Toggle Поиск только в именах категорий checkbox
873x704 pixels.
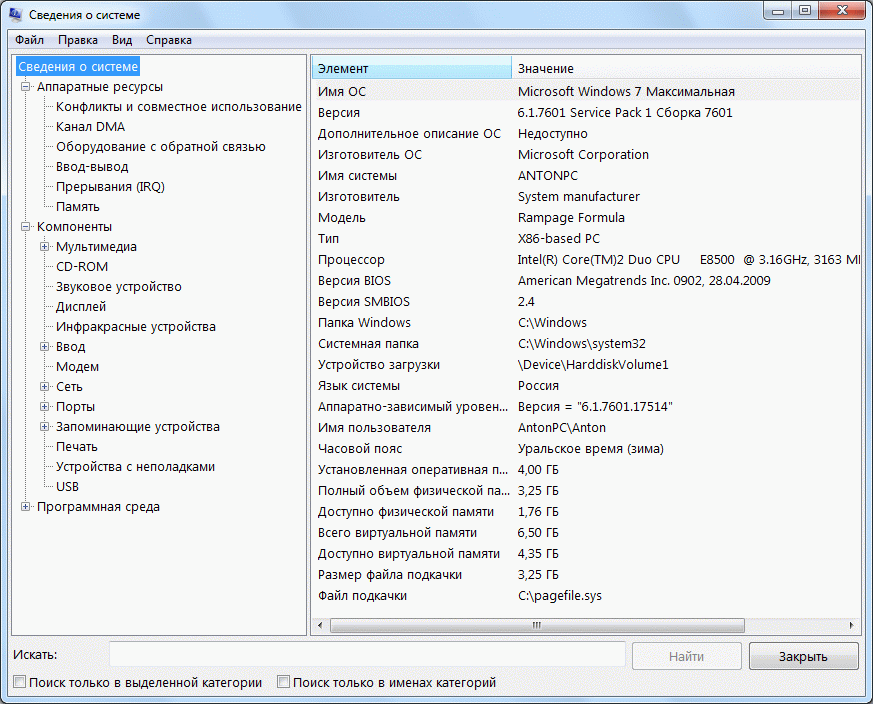284,683
